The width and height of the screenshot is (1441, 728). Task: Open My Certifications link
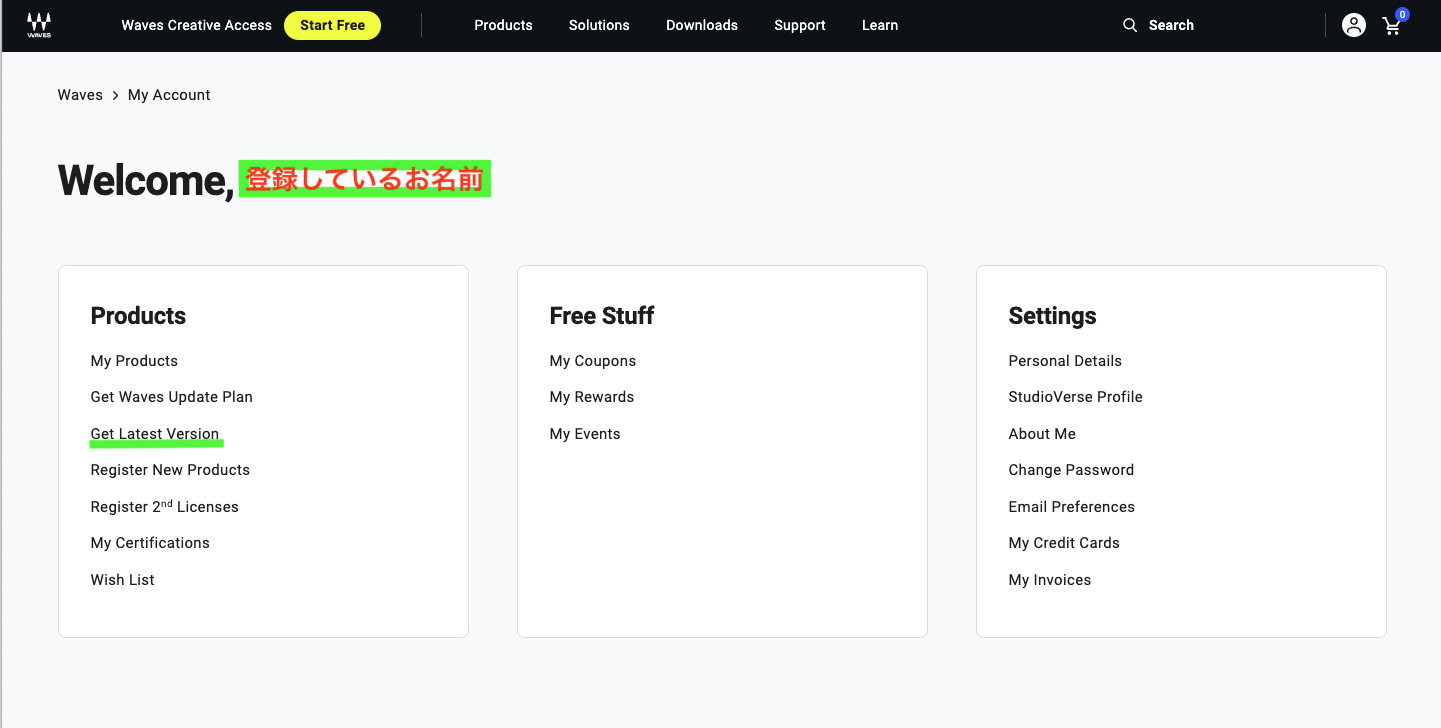150,543
